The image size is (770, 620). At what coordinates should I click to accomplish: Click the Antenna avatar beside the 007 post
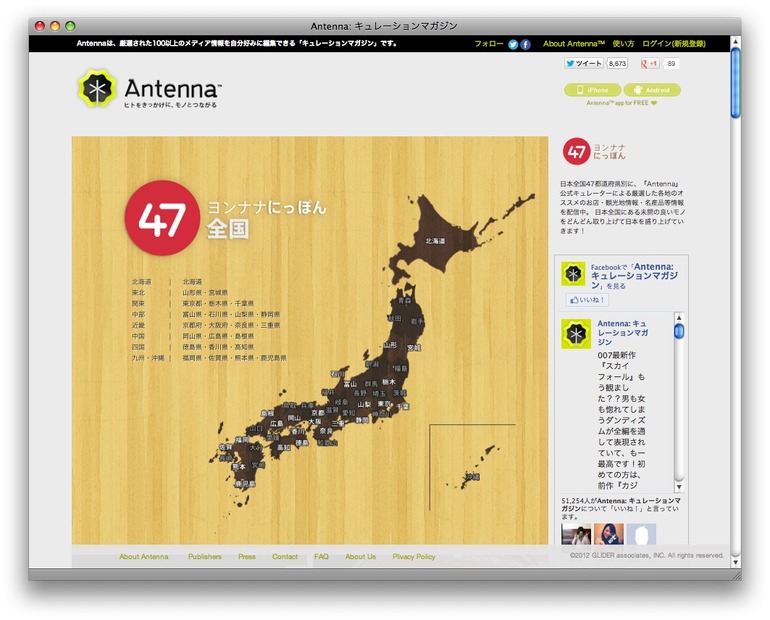click(576, 334)
